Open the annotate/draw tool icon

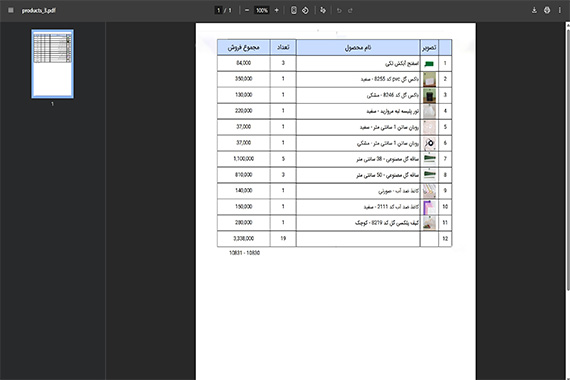point(323,10)
